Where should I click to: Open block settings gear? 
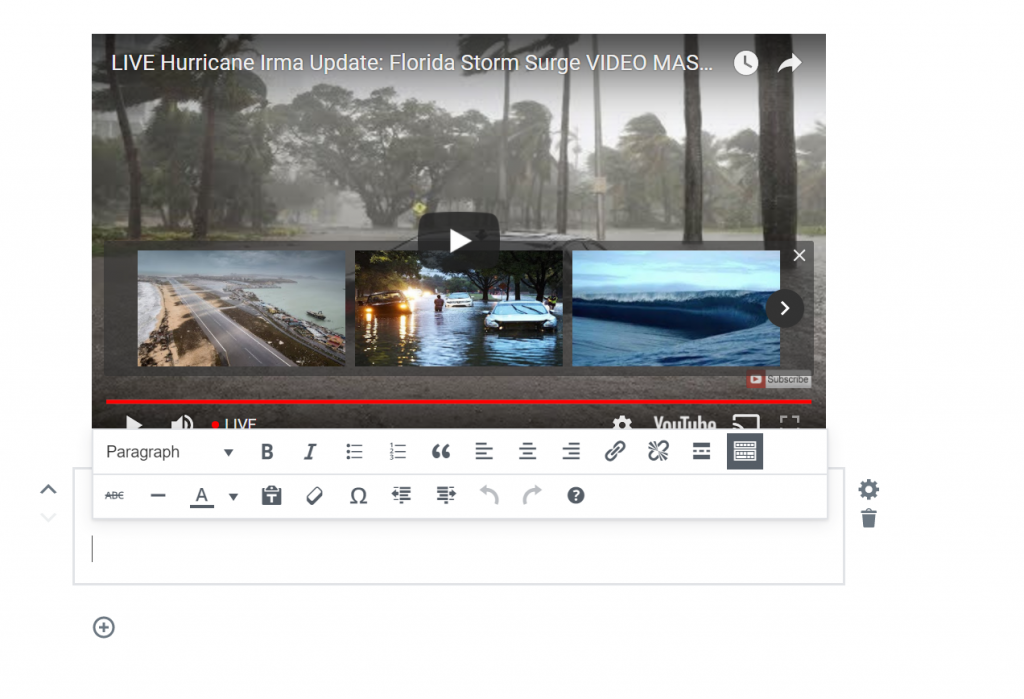pyautogui.click(x=869, y=489)
